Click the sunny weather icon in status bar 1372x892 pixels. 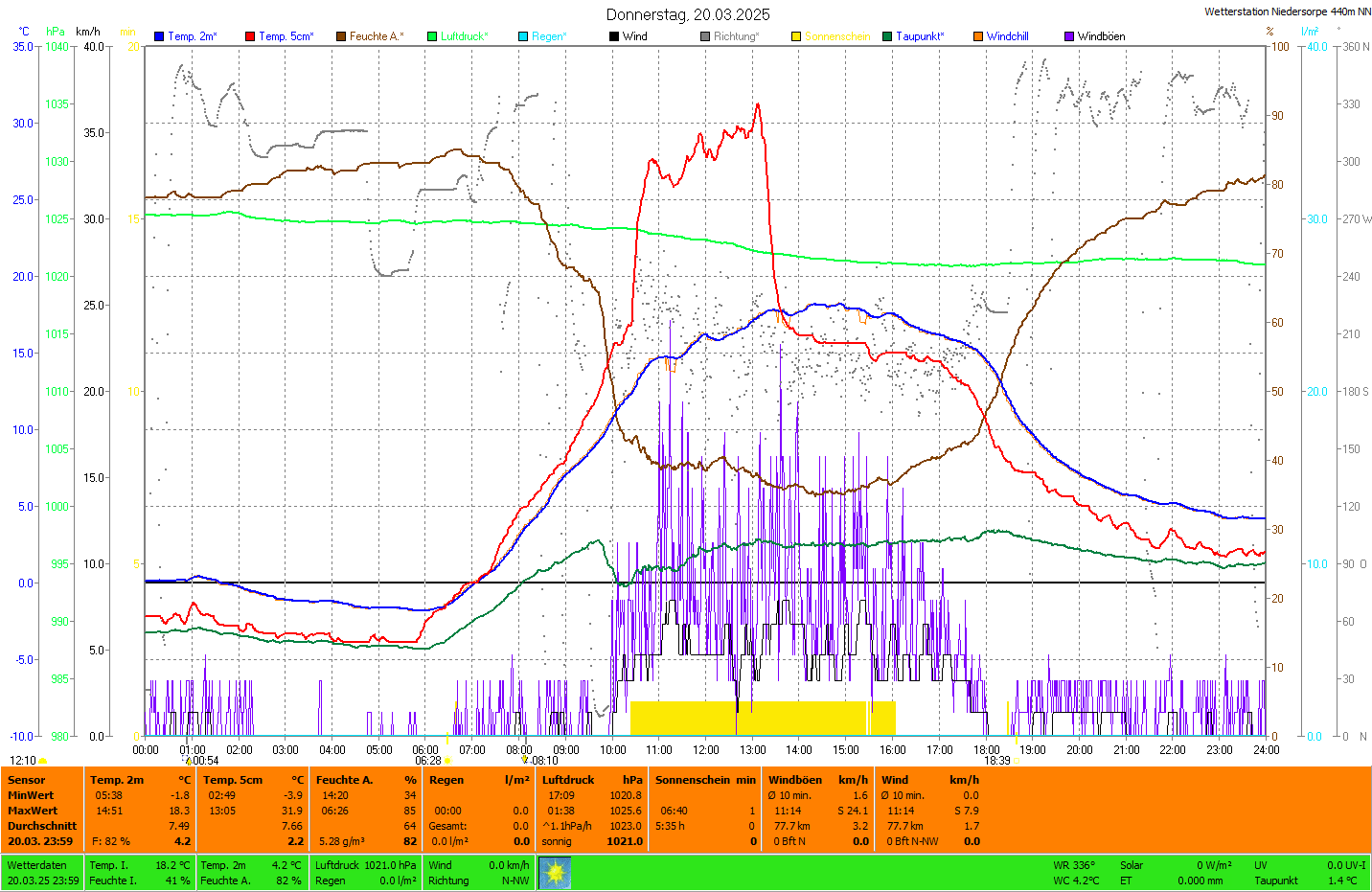555,873
